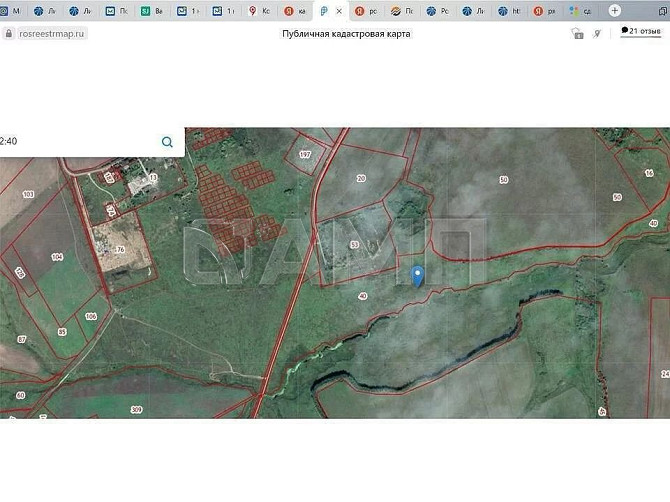Image resolution: width=670 pixels, height=502 pixels.
Task: Select parcel label 16 on the map
Action: pos(649,173)
